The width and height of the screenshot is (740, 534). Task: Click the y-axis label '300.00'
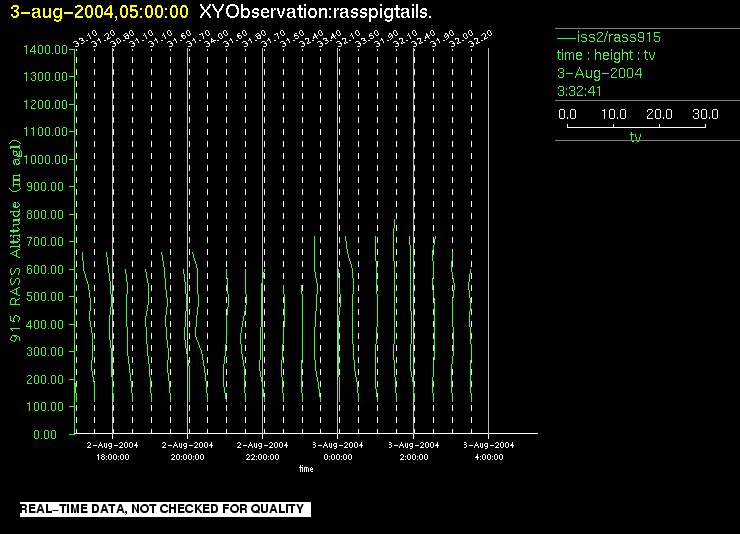point(45,352)
